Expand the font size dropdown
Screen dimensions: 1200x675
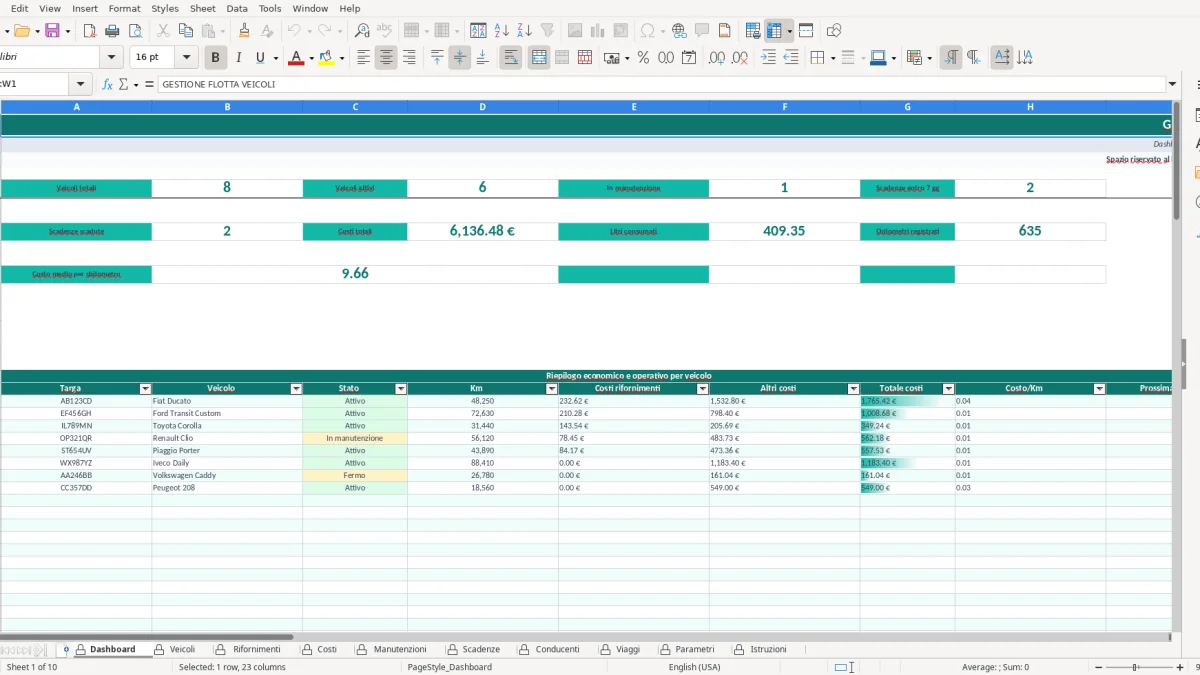tap(187, 58)
